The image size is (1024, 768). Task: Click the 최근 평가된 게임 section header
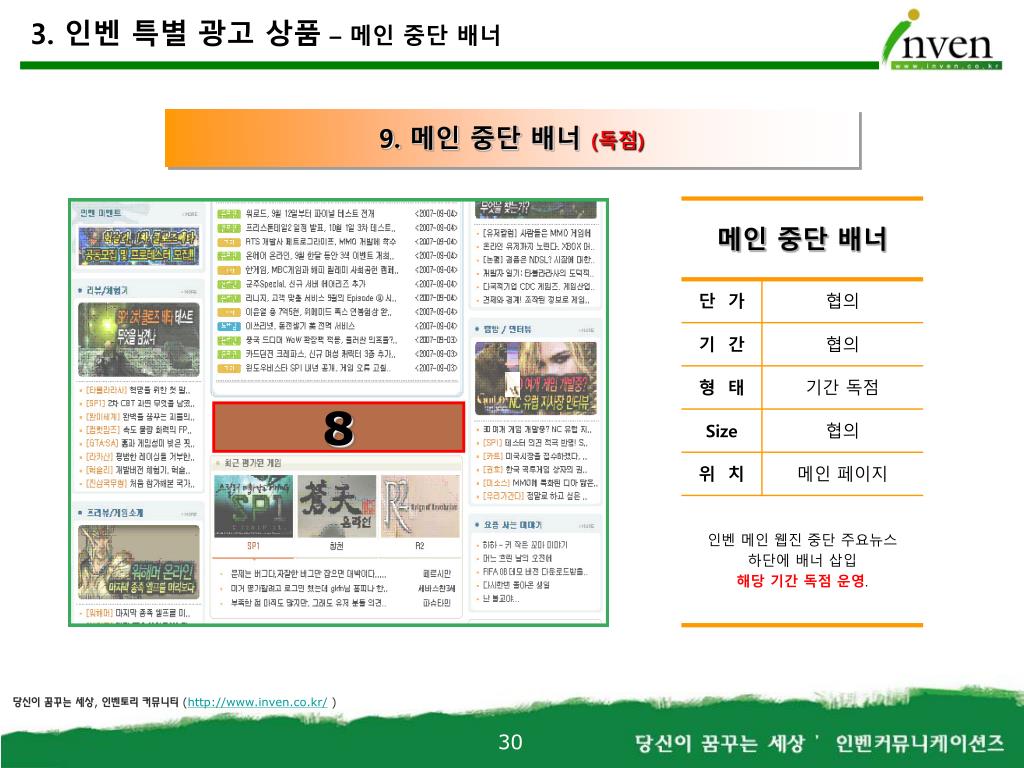pos(253,463)
